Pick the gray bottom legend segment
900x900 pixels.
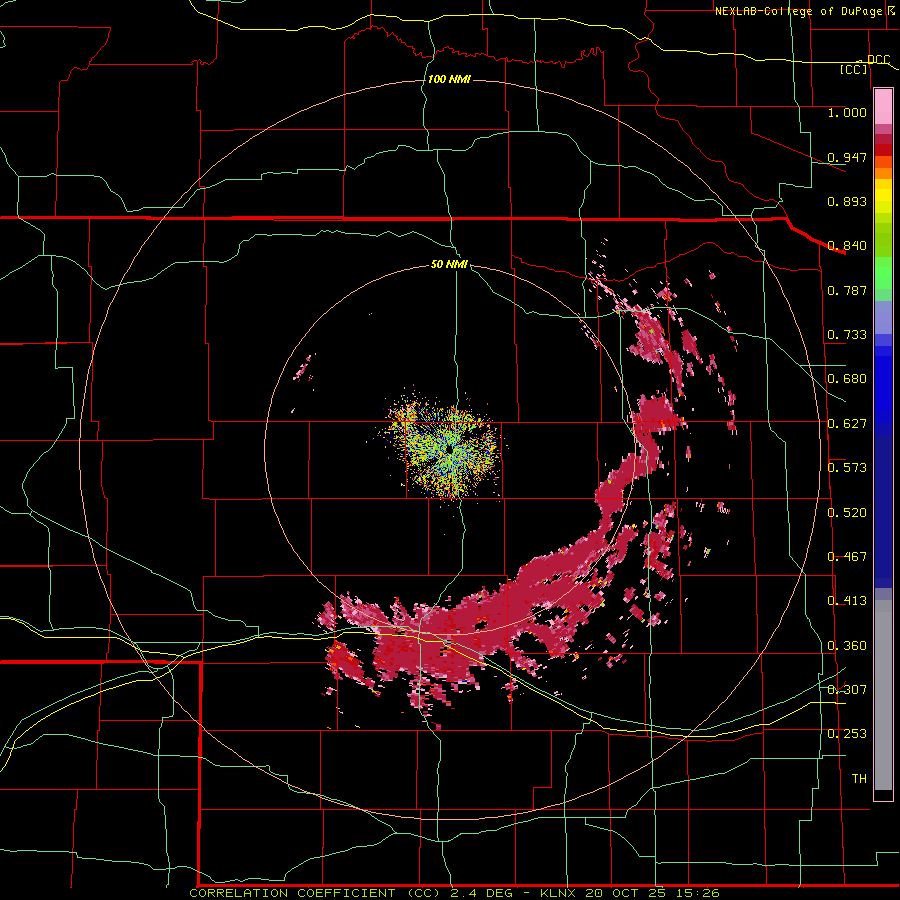[x=883, y=695]
